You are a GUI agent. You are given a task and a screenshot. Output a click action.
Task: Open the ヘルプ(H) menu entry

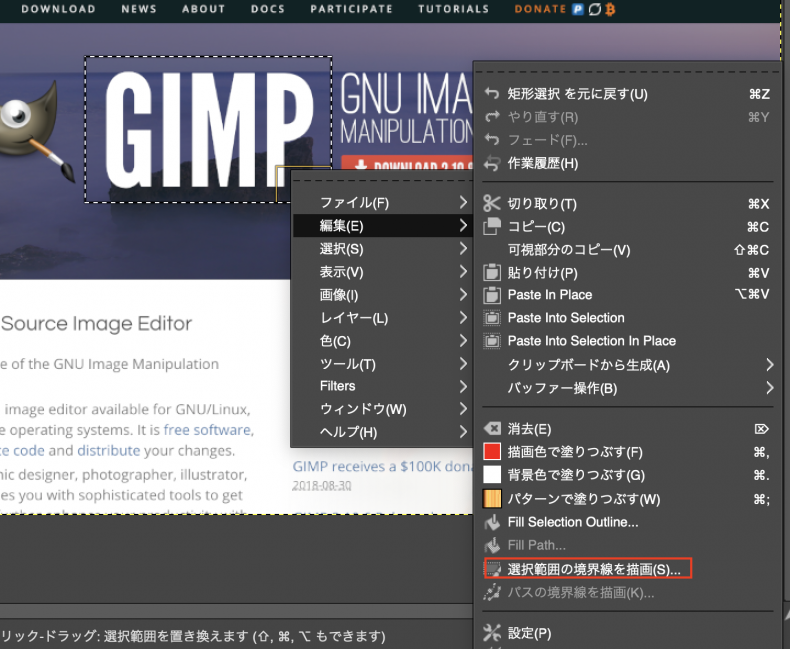click(x=382, y=432)
